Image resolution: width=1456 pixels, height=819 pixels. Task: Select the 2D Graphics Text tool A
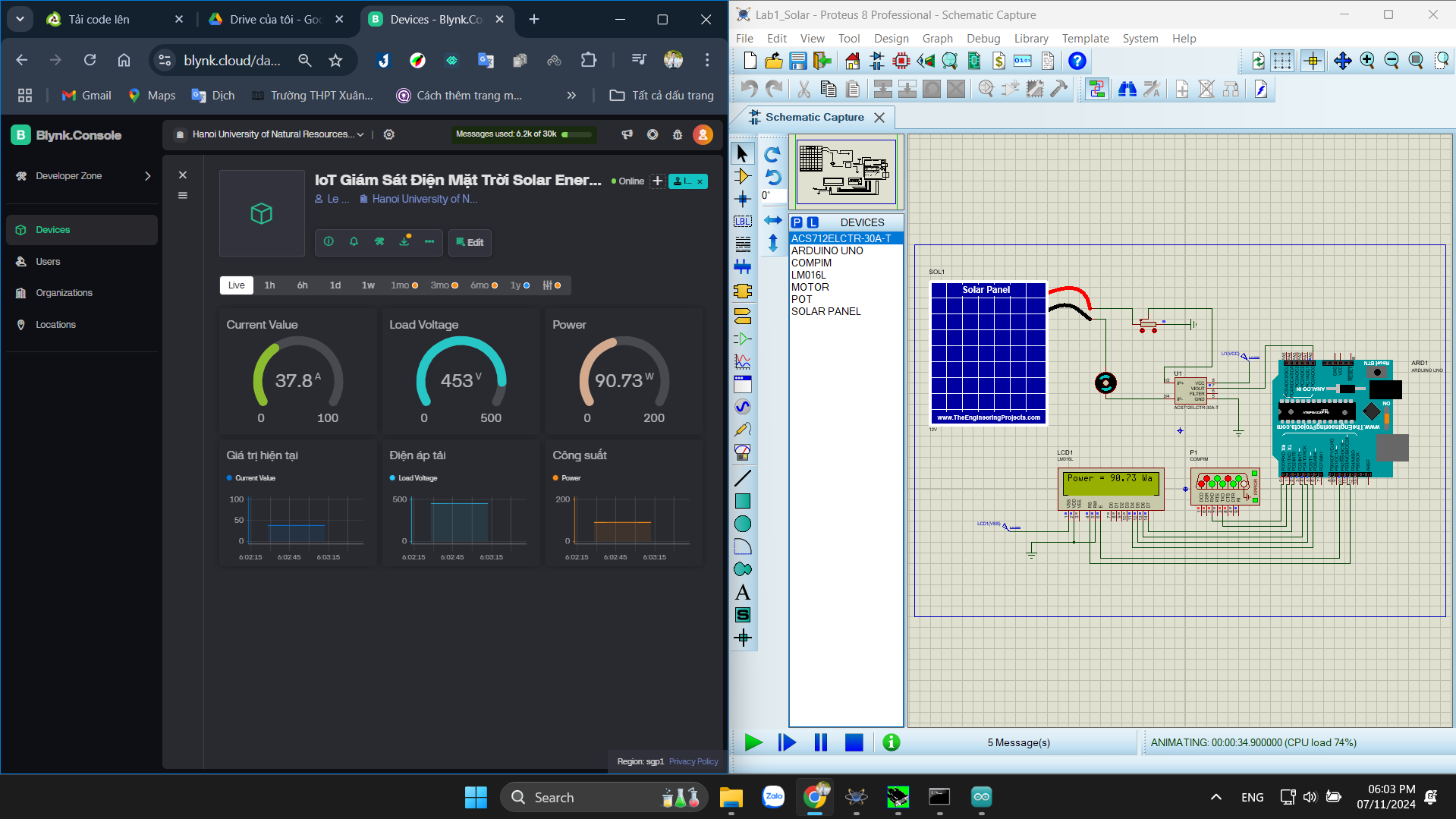[742, 592]
